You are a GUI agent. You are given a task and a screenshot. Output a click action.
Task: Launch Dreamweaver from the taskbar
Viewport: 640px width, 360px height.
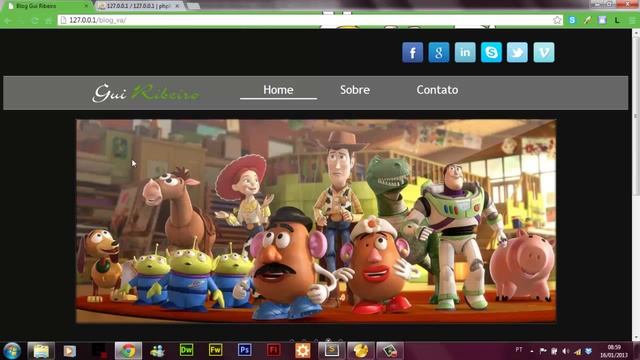pyautogui.click(x=186, y=350)
